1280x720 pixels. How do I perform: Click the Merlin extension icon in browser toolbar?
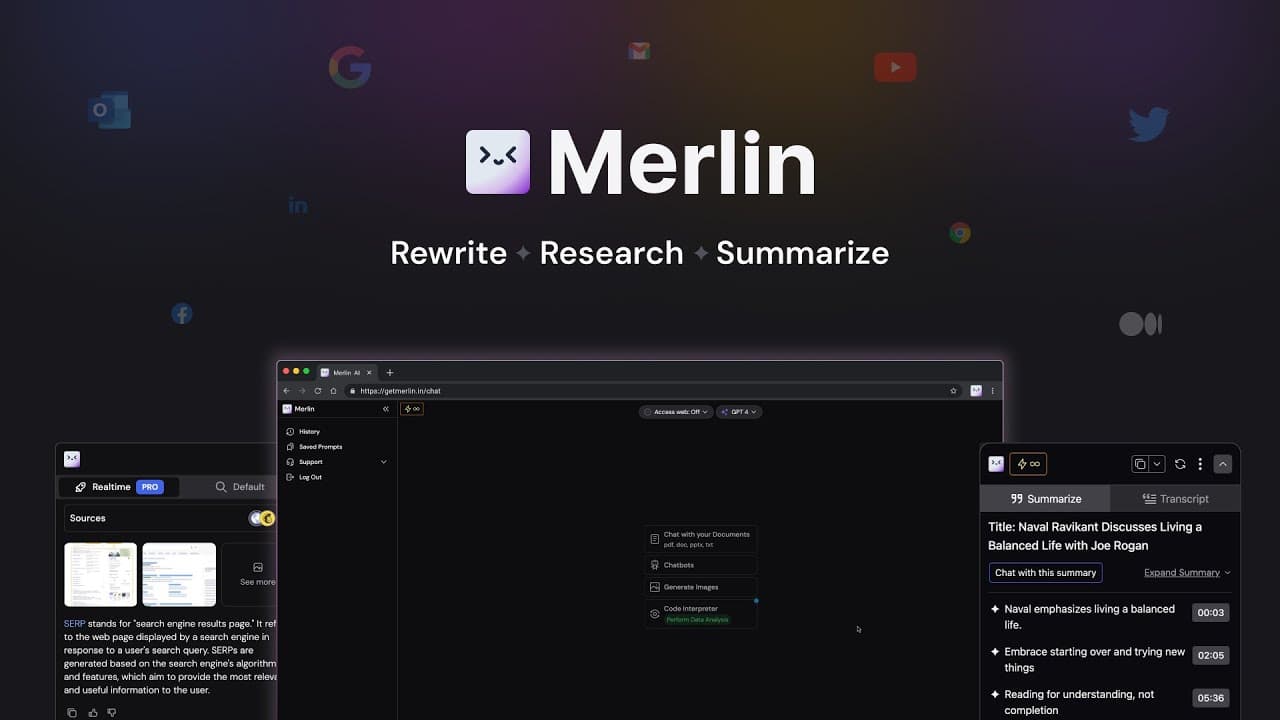(x=976, y=391)
